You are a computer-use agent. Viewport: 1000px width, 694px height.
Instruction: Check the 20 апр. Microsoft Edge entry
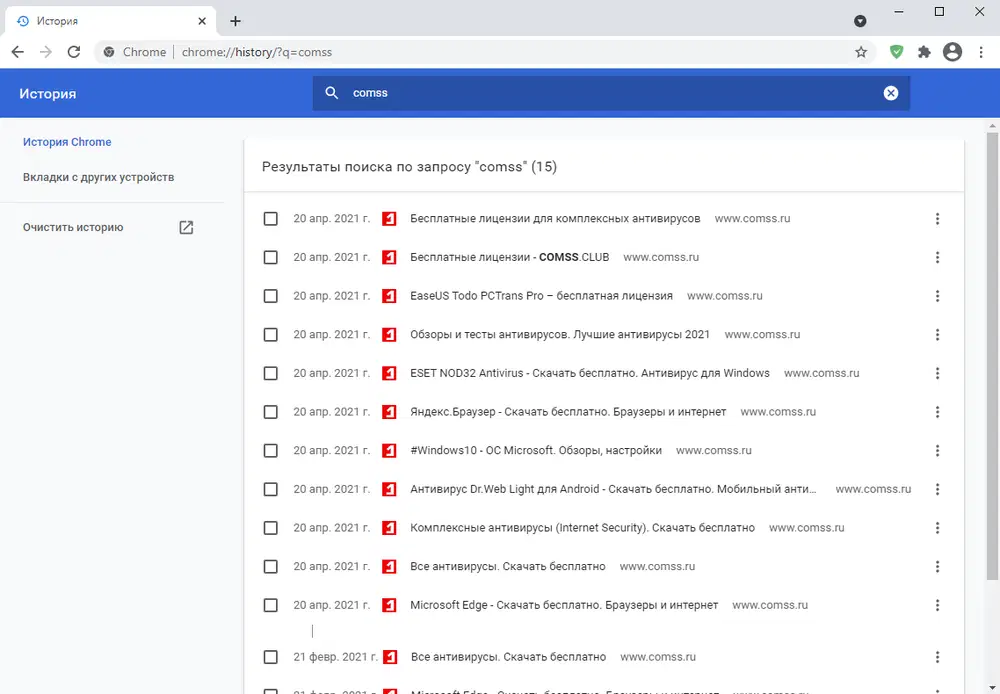click(x=270, y=605)
